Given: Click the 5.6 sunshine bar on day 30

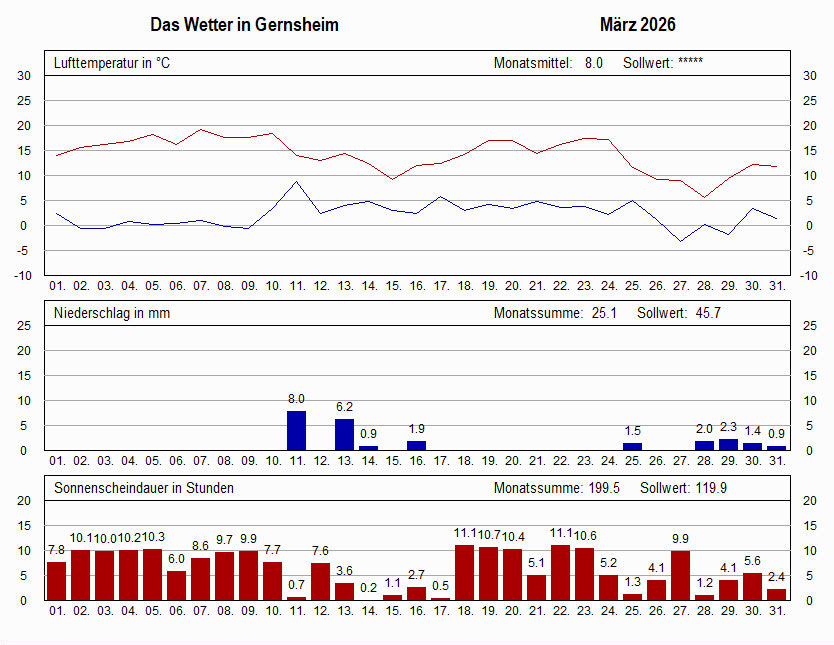Looking at the screenshot, I should coord(752,587).
